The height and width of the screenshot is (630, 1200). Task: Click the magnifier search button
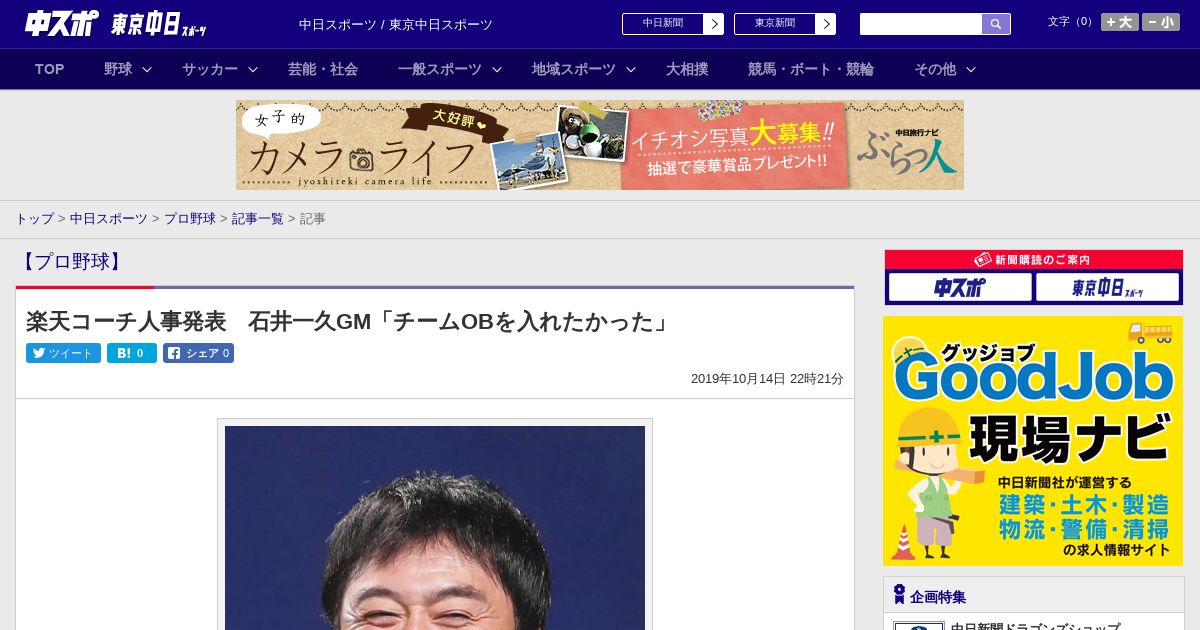tap(996, 24)
